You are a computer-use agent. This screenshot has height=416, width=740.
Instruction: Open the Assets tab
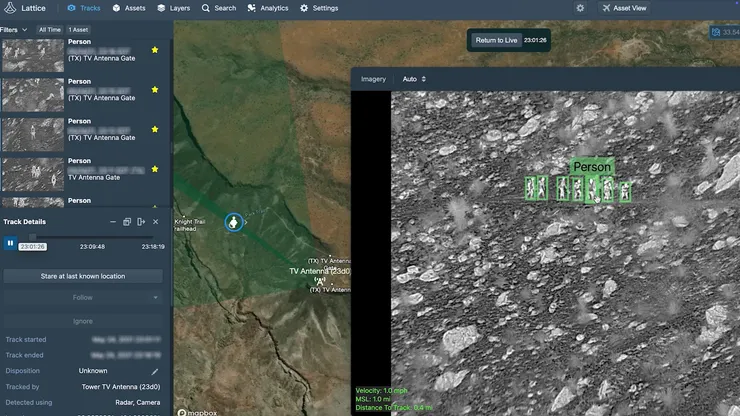[x=128, y=8]
